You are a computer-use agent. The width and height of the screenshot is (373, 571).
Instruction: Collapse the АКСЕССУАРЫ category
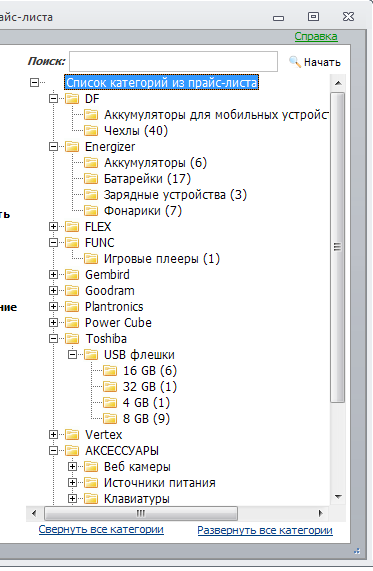[x=53, y=451]
